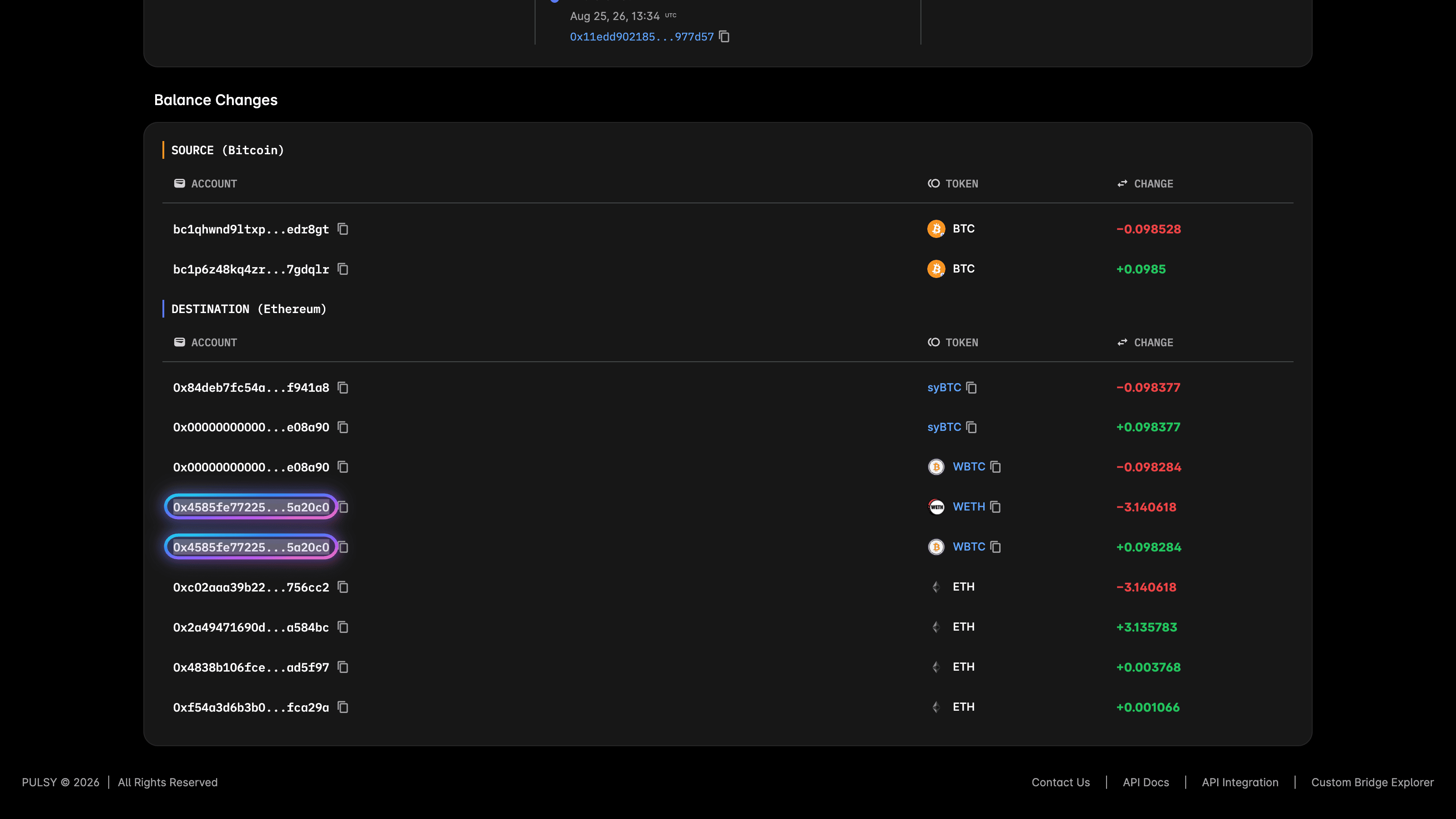The image size is (1456, 819).
Task: Select highlighted address in WETH row
Action: (x=251, y=507)
